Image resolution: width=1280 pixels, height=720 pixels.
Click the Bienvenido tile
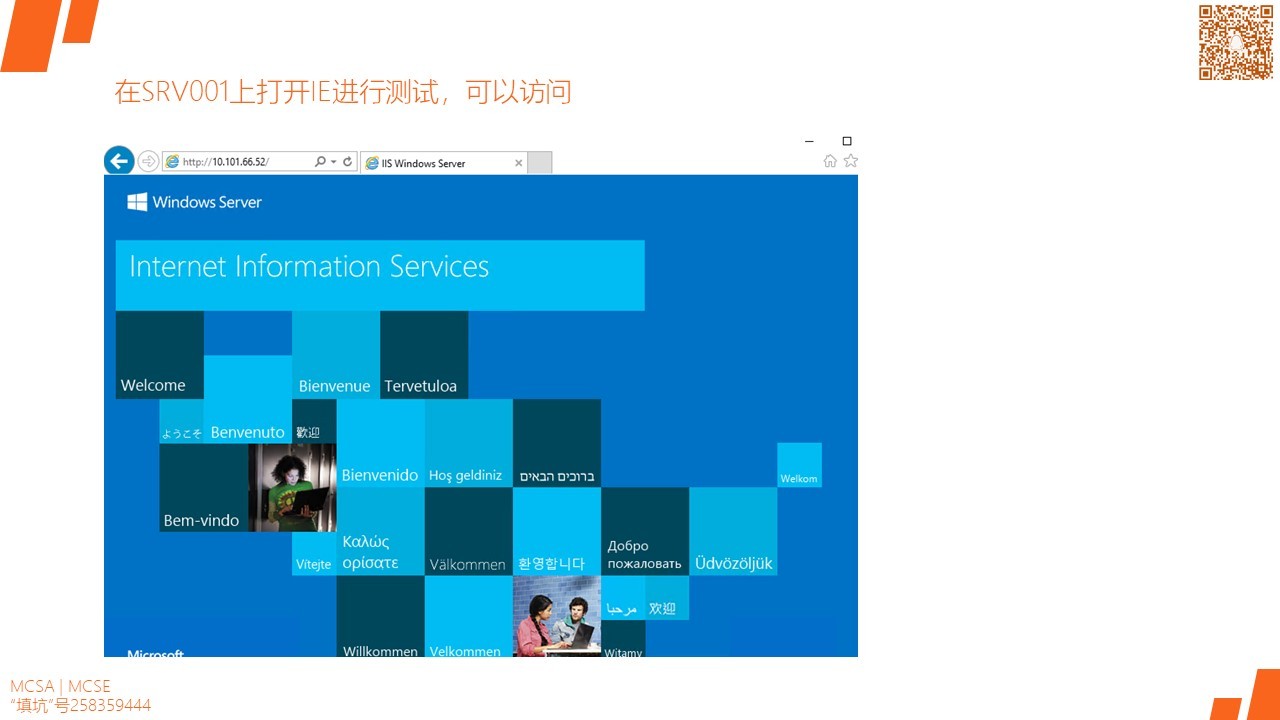click(380, 443)
